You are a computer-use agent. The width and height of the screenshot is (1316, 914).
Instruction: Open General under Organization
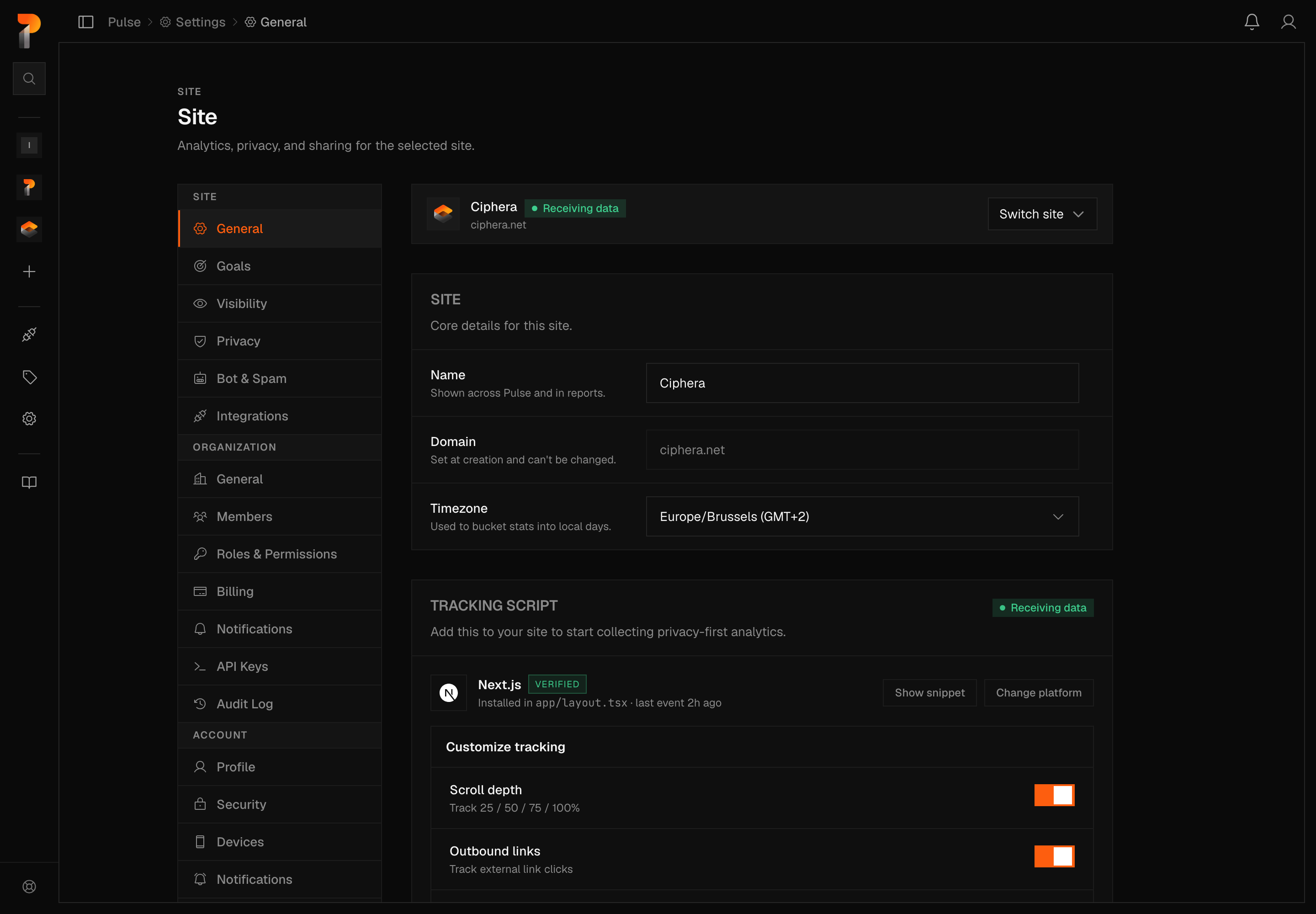point(280,479)
